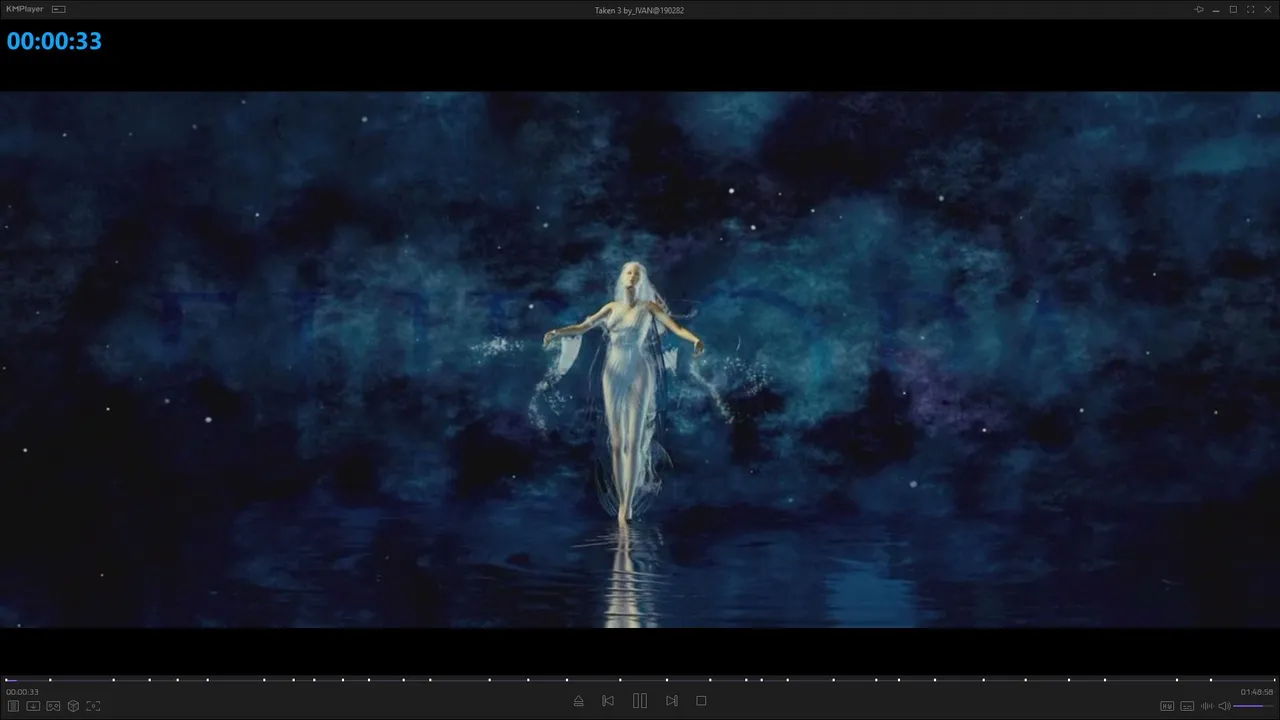The width and height of the screenshot is (1280, 720).
Task: Switch player to fullscreen mode
Action: 1250,9
